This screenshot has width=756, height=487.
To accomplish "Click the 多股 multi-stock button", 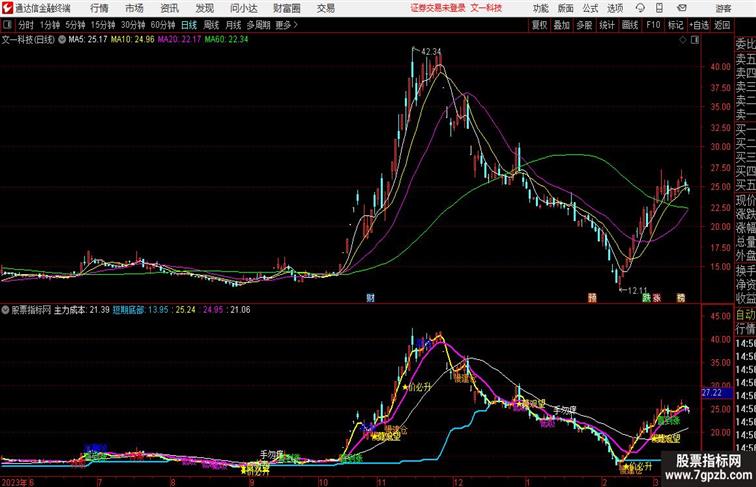I will pyautogui.click(x=584, y=25).
